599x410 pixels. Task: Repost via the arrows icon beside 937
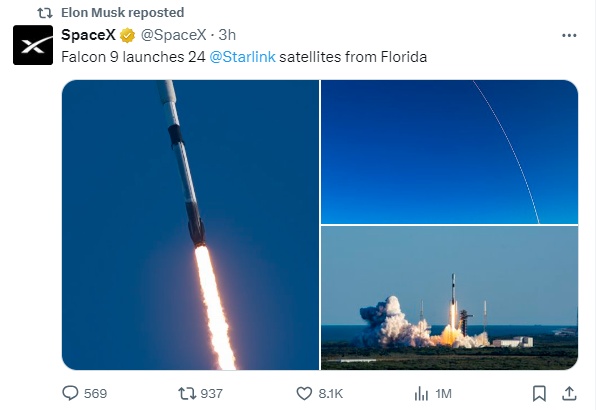pos(187,393)
